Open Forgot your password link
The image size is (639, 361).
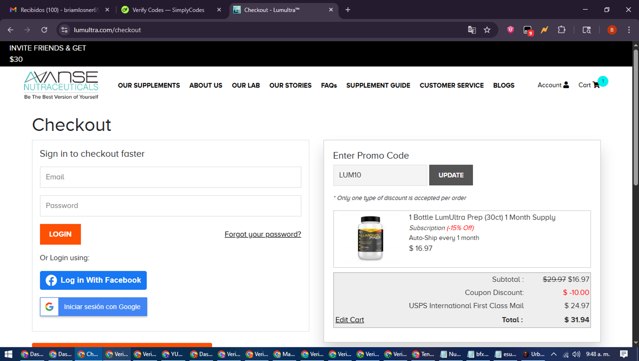click(263, 234)
